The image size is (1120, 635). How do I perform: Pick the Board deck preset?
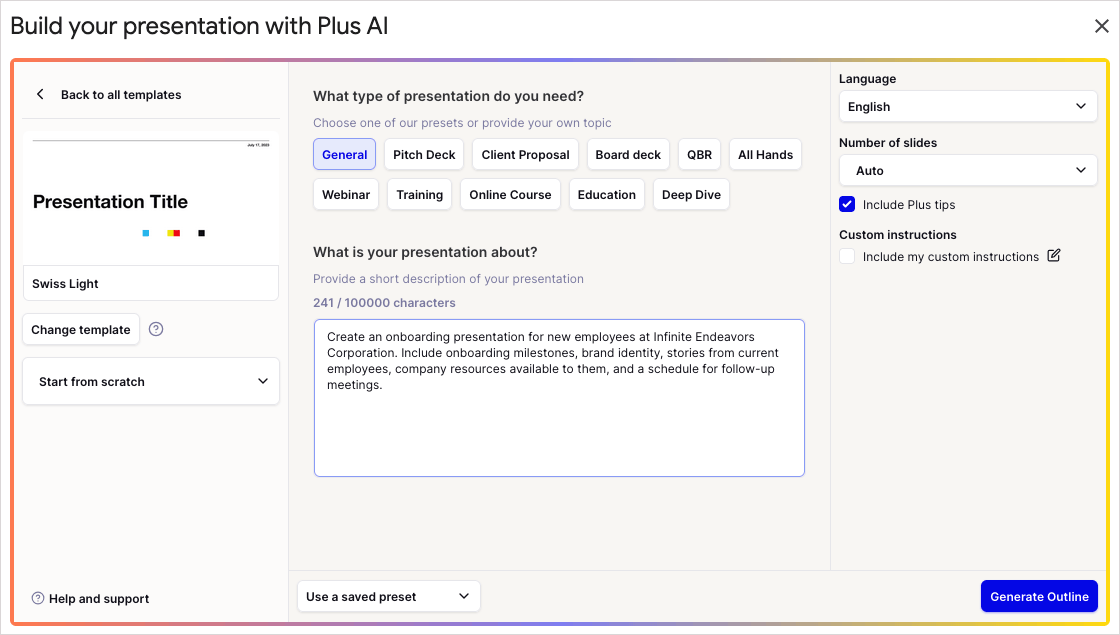pos(628,154)
